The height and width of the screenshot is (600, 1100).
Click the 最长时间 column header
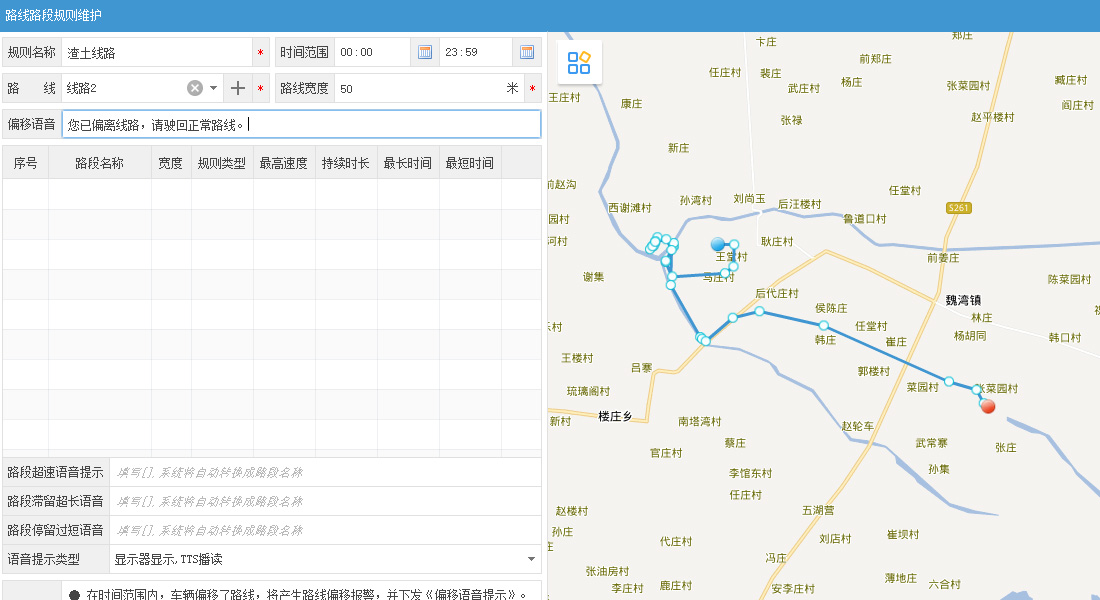pos(408,163)
